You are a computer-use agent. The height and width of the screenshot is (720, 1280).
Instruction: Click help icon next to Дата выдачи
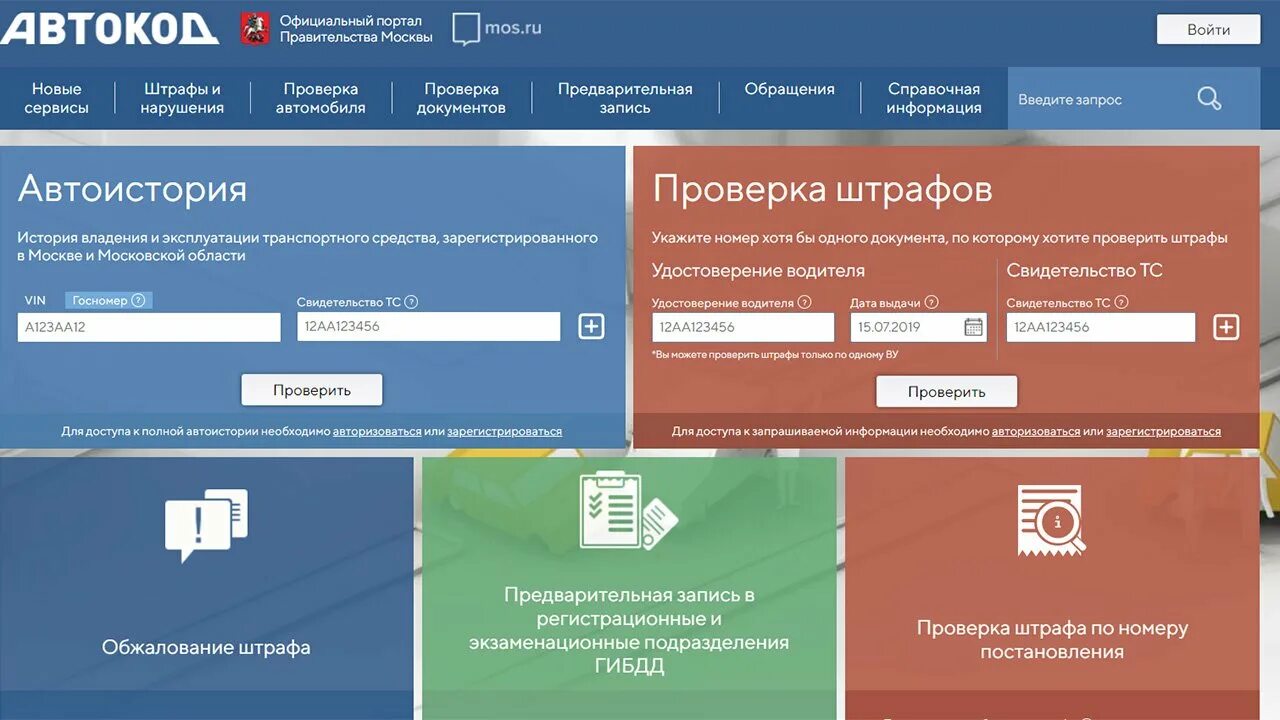tap(932, 302)
